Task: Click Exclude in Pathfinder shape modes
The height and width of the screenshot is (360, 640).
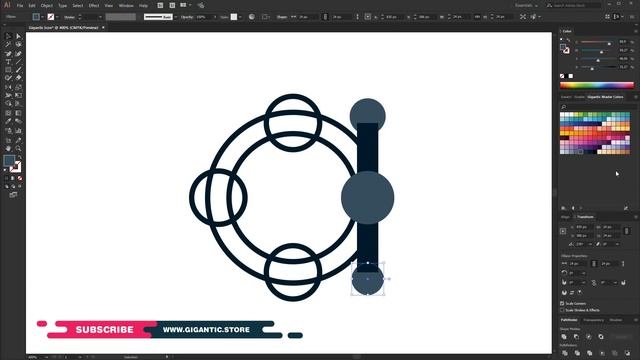Action: pos(601,337)
